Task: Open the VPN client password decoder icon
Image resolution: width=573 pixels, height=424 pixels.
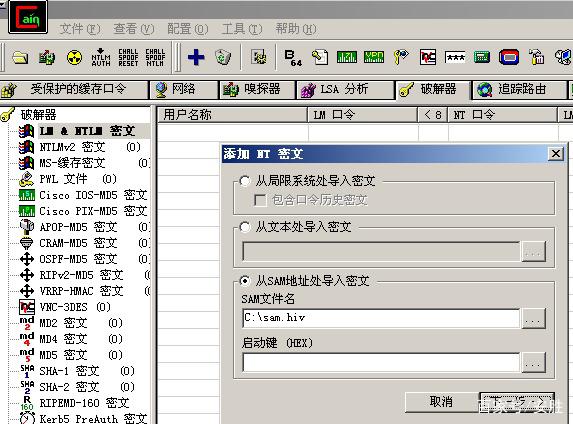Action: [x=374, y=57]
